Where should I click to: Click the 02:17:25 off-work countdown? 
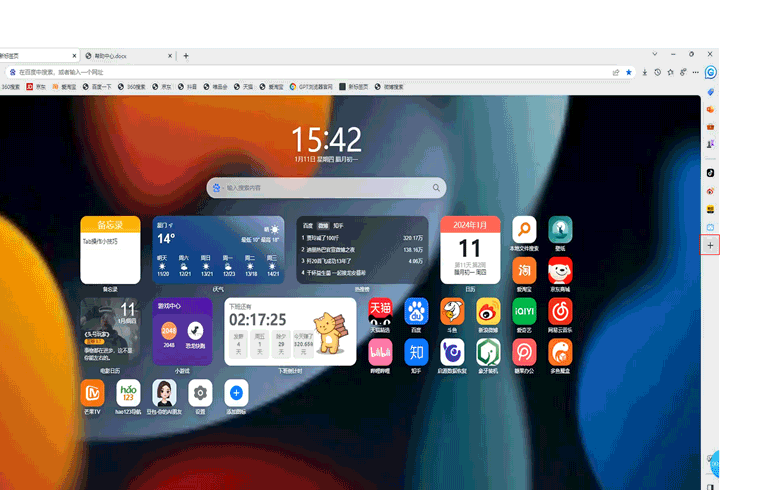click(258, 319)
